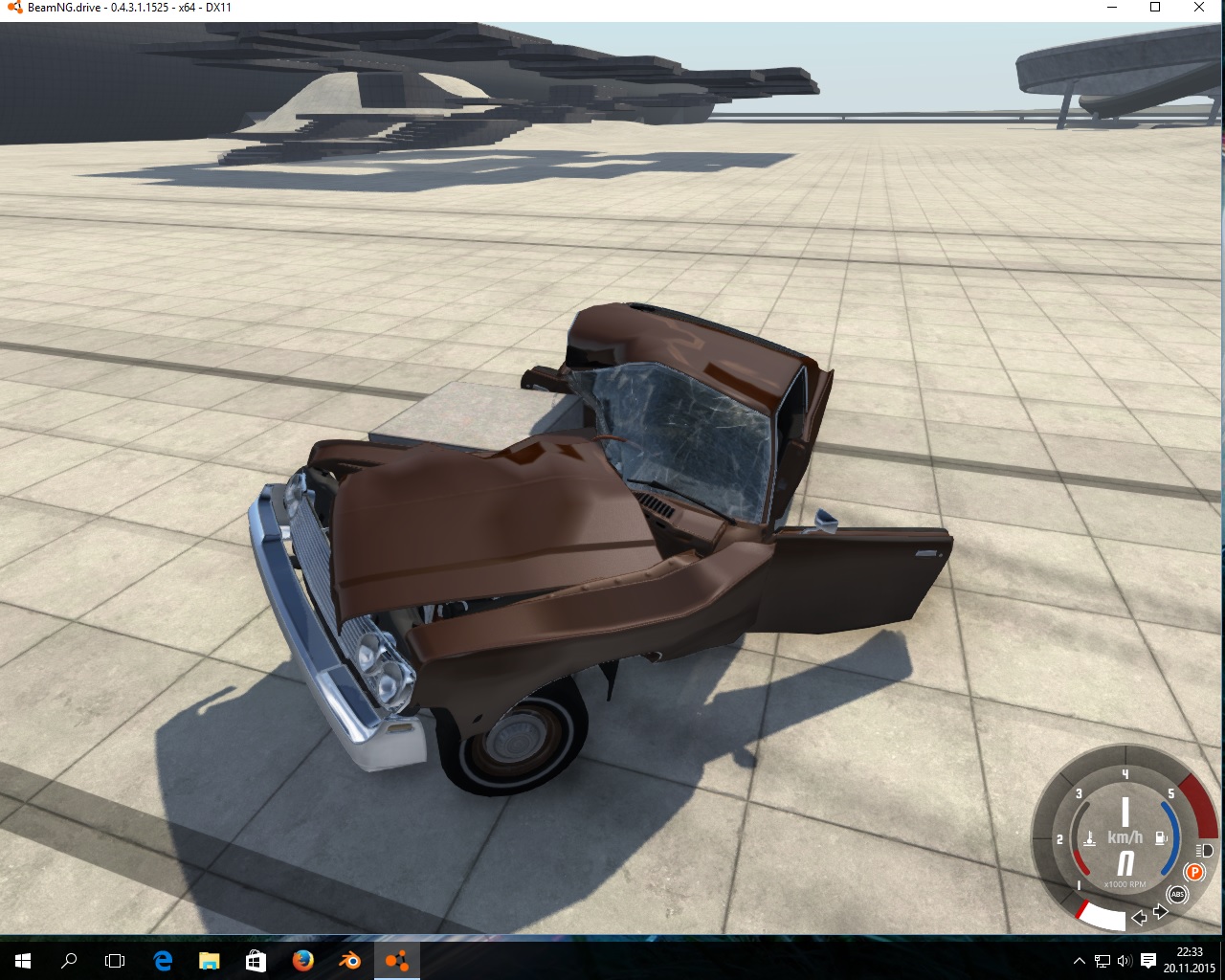Image resolution: width=1225 pixels, height=980 pixels.
Task: Click the x1000 RPM label
Action: (x=1125, y=884)
